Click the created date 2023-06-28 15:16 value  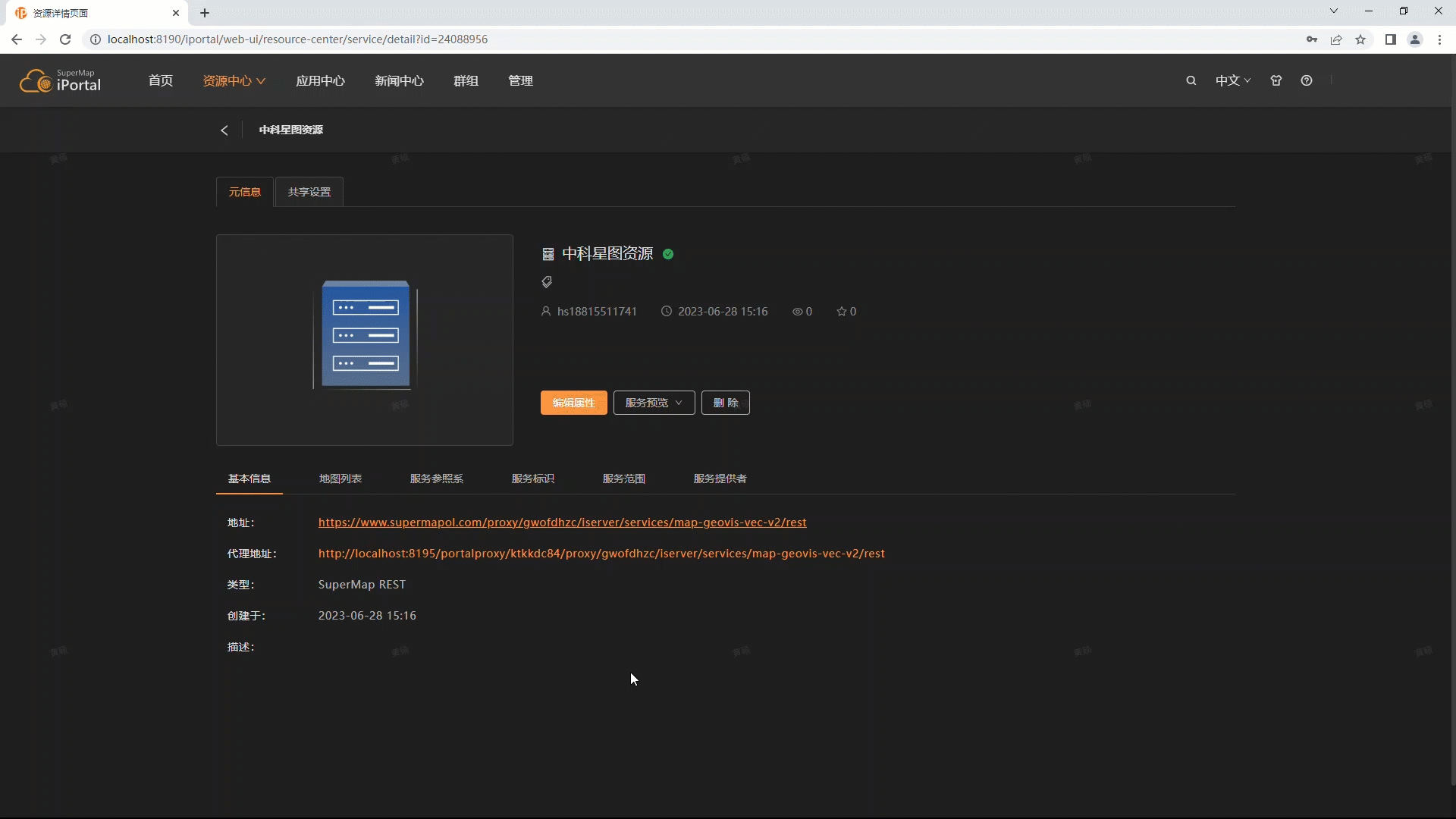[x=367, y=616]
